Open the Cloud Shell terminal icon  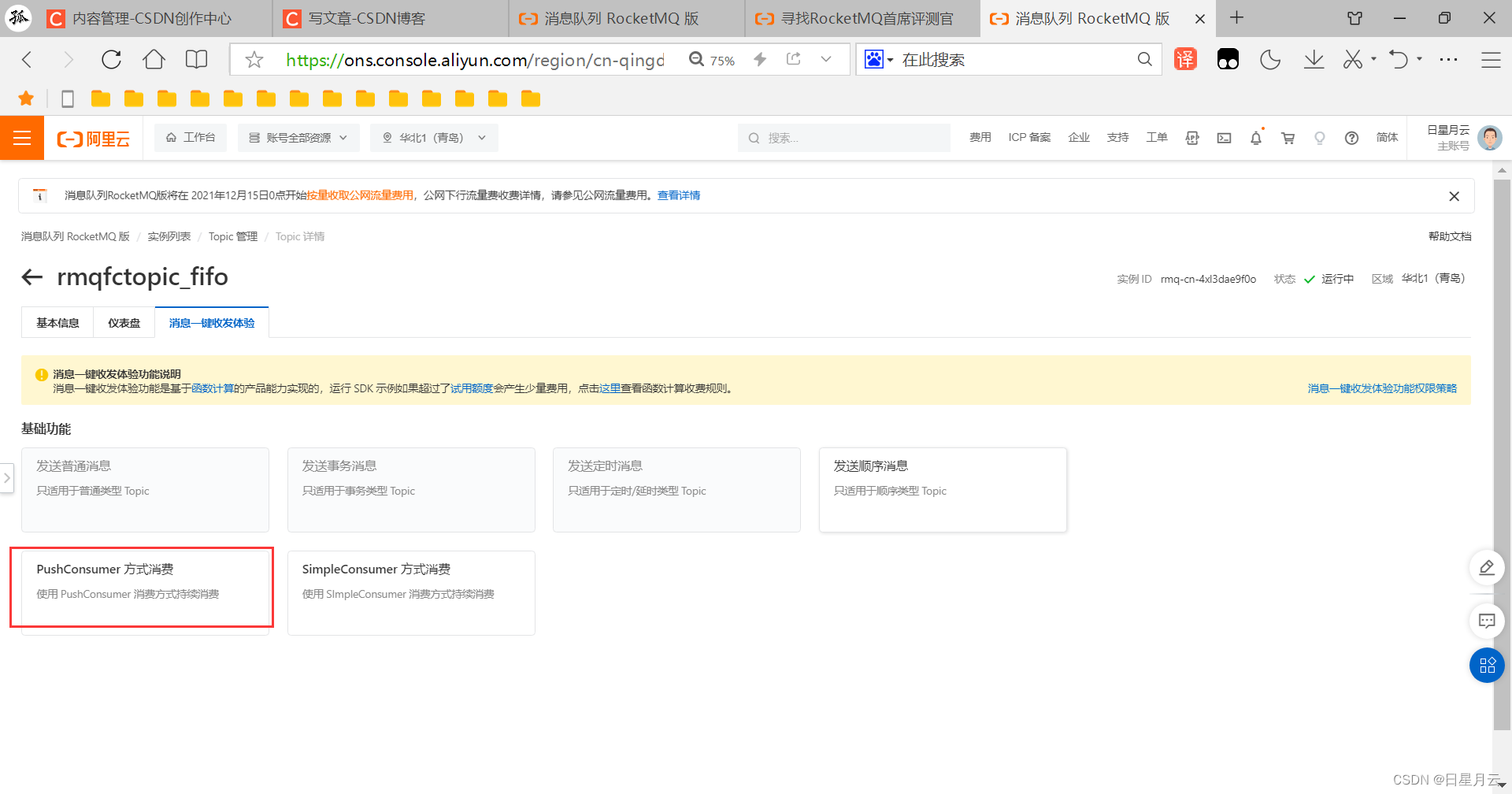pos(1224,138)
